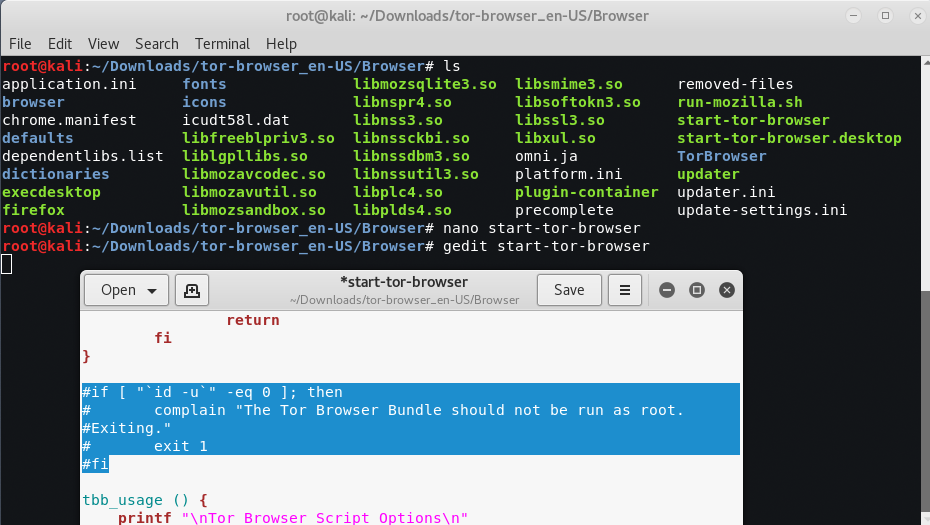Click the 'defaults' directory name
Screen dimensions: 930x525
(38, 138)
